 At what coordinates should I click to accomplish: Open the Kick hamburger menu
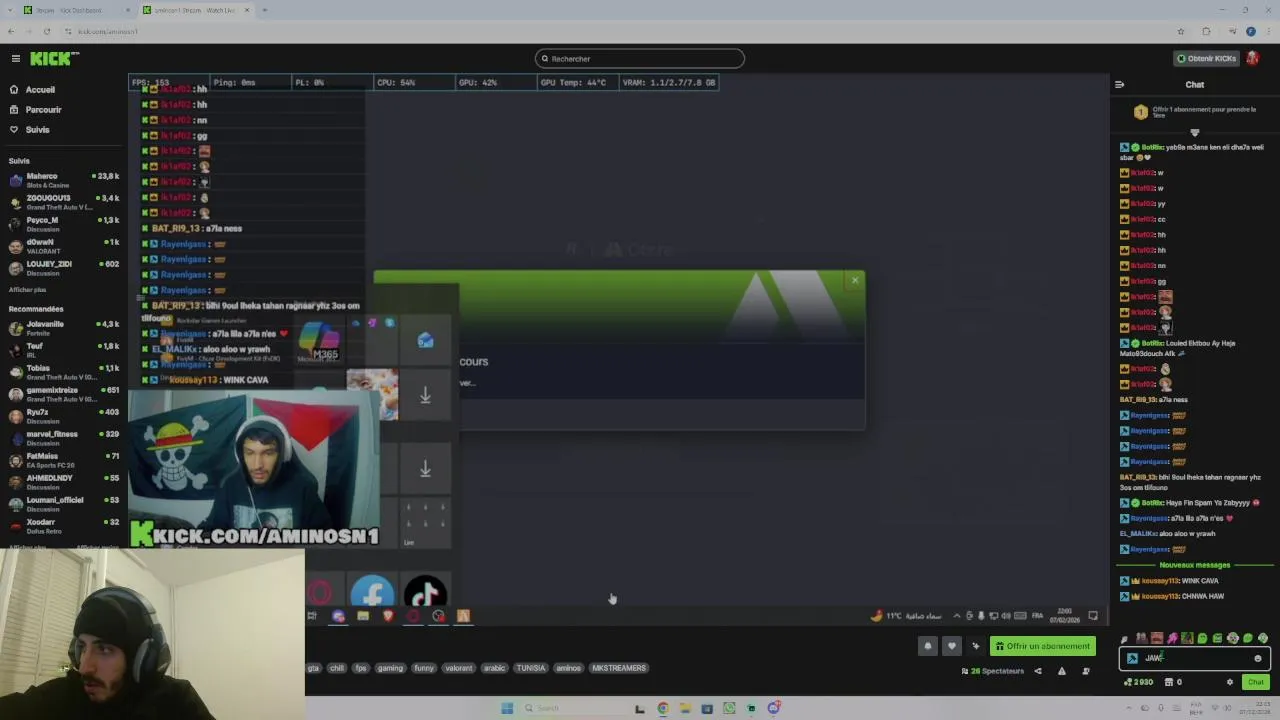click(x=15, y=59)
